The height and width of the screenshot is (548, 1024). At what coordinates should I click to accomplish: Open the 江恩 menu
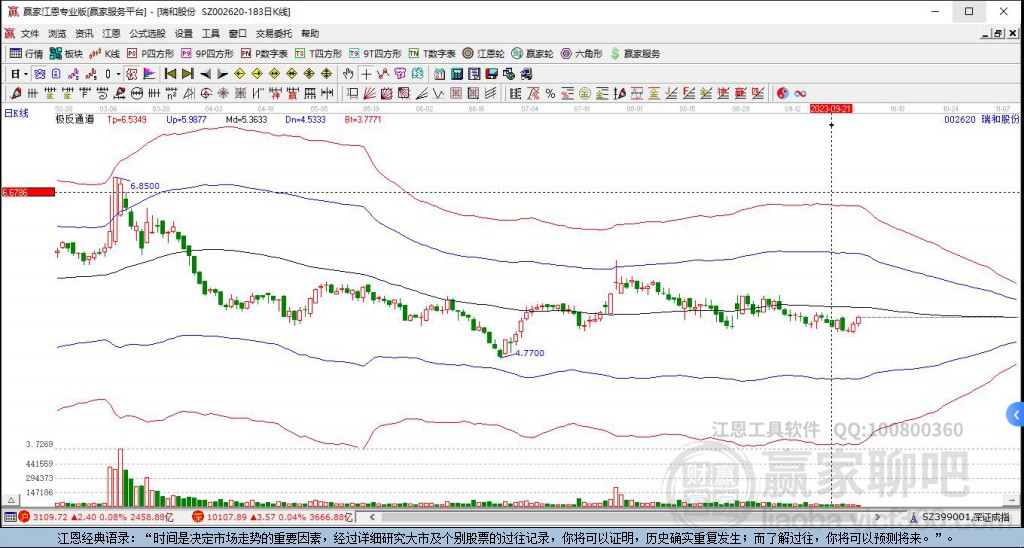pos(111,33)
